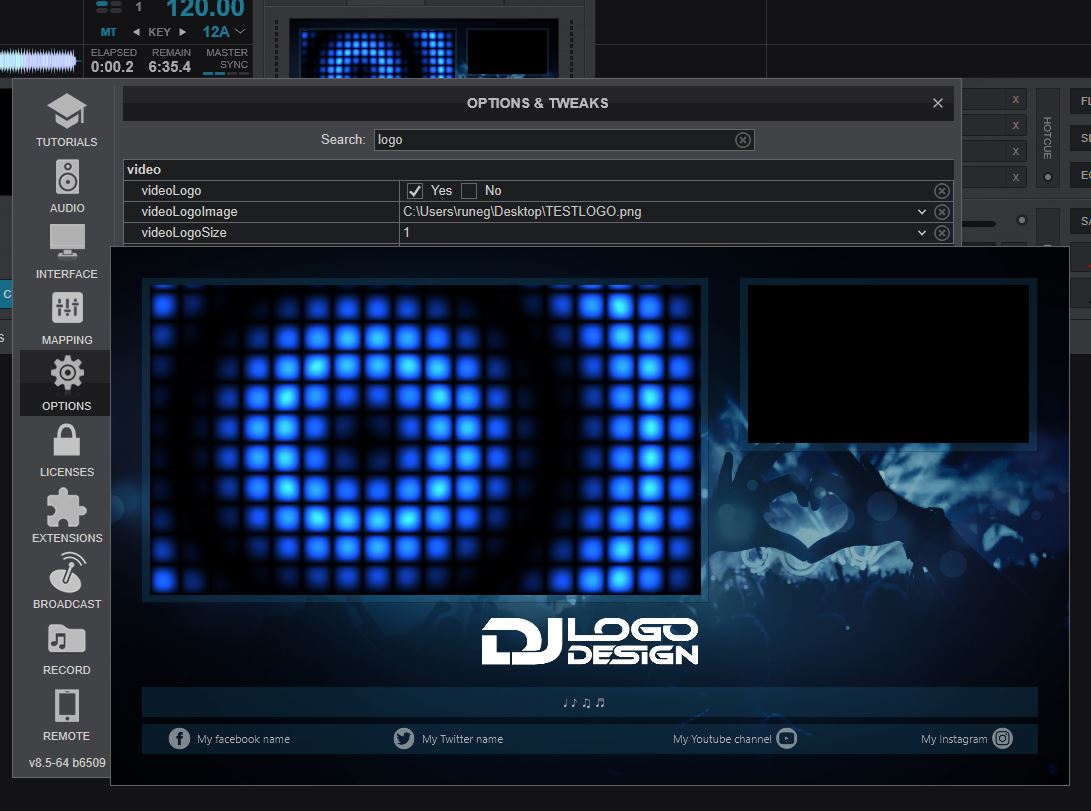Click the ELAPSED time 0:00.2

click(112, 67)
